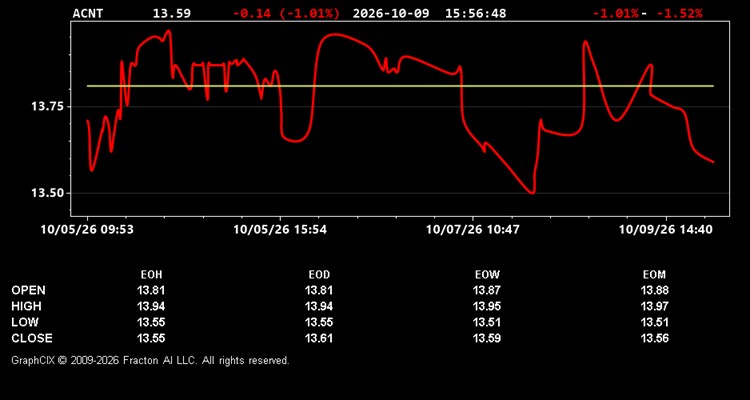Click EOM close value 13.56
The height and width of the screenshot is (400, 750).
tap(654, 338)
